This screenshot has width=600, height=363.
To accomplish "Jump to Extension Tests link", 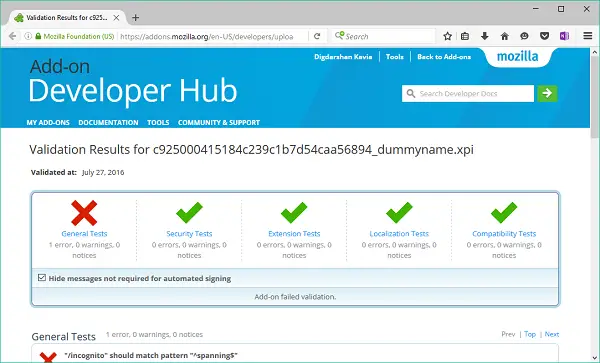I will 294,233.
